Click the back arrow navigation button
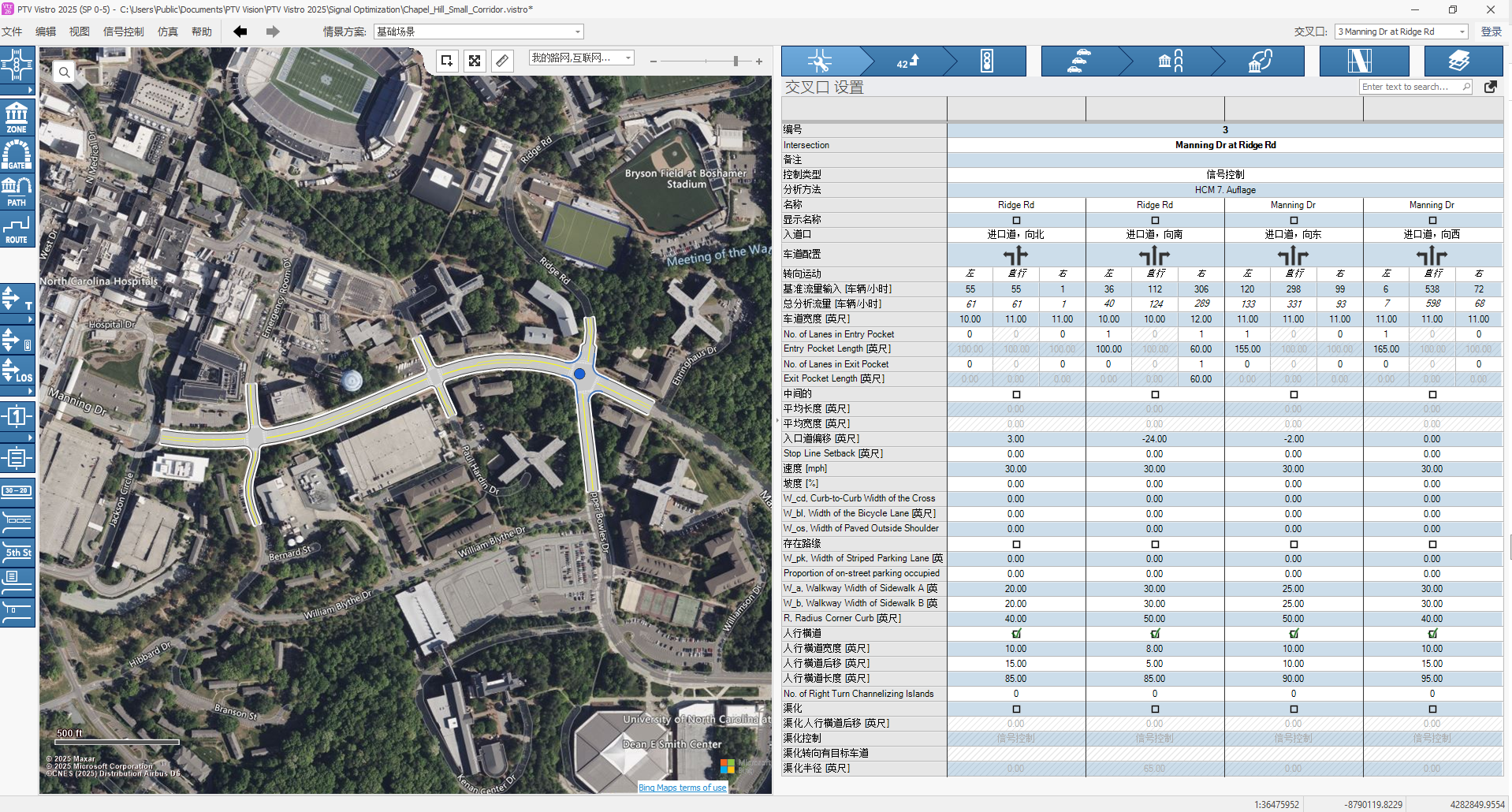Image resolution: width=1512 pixels, height=812 pixels. pos(240,32)
